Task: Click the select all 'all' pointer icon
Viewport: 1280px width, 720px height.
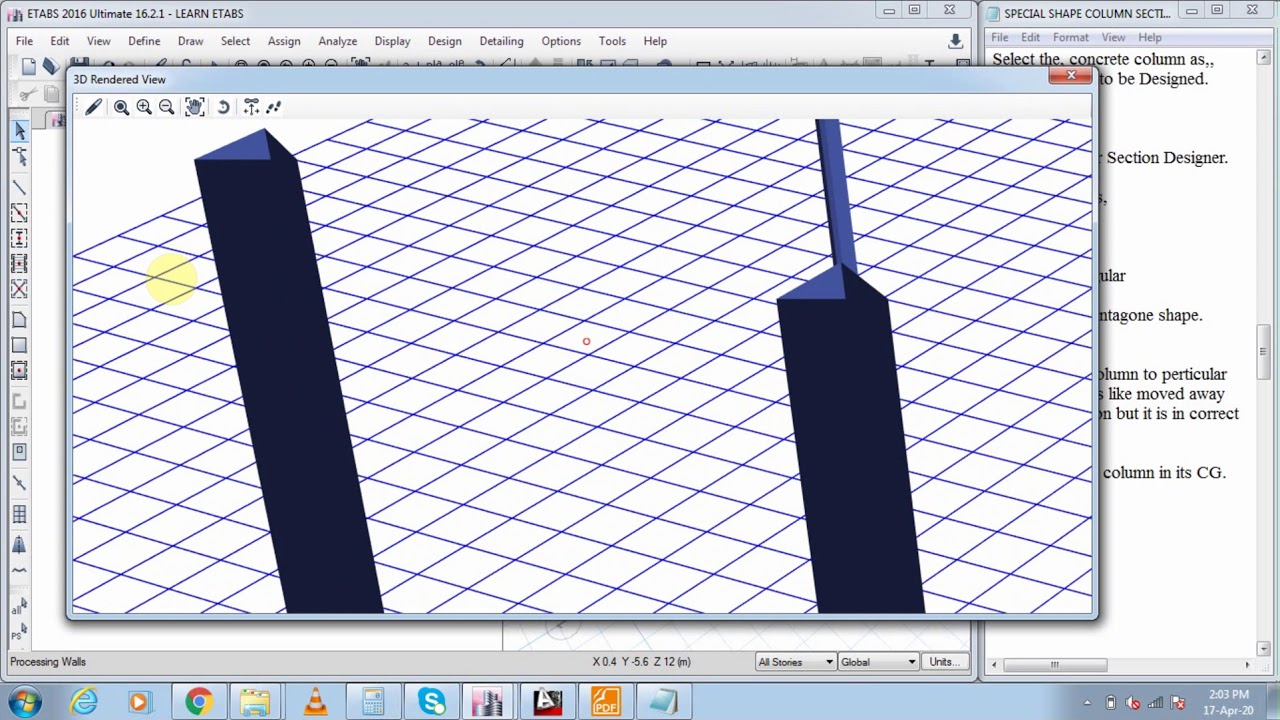Action: (17, 606)
